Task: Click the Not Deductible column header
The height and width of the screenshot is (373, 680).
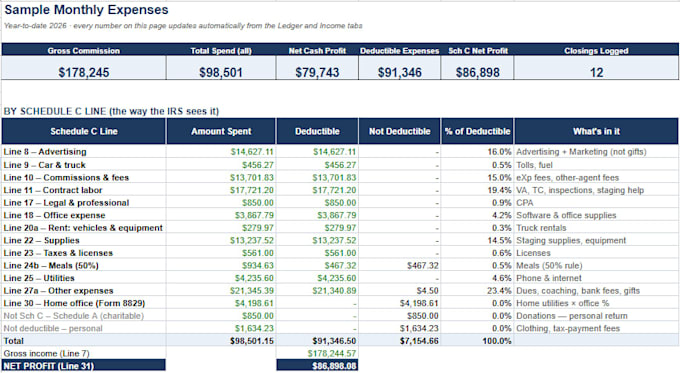Action: pyautogui.click(x=399, y=131)
